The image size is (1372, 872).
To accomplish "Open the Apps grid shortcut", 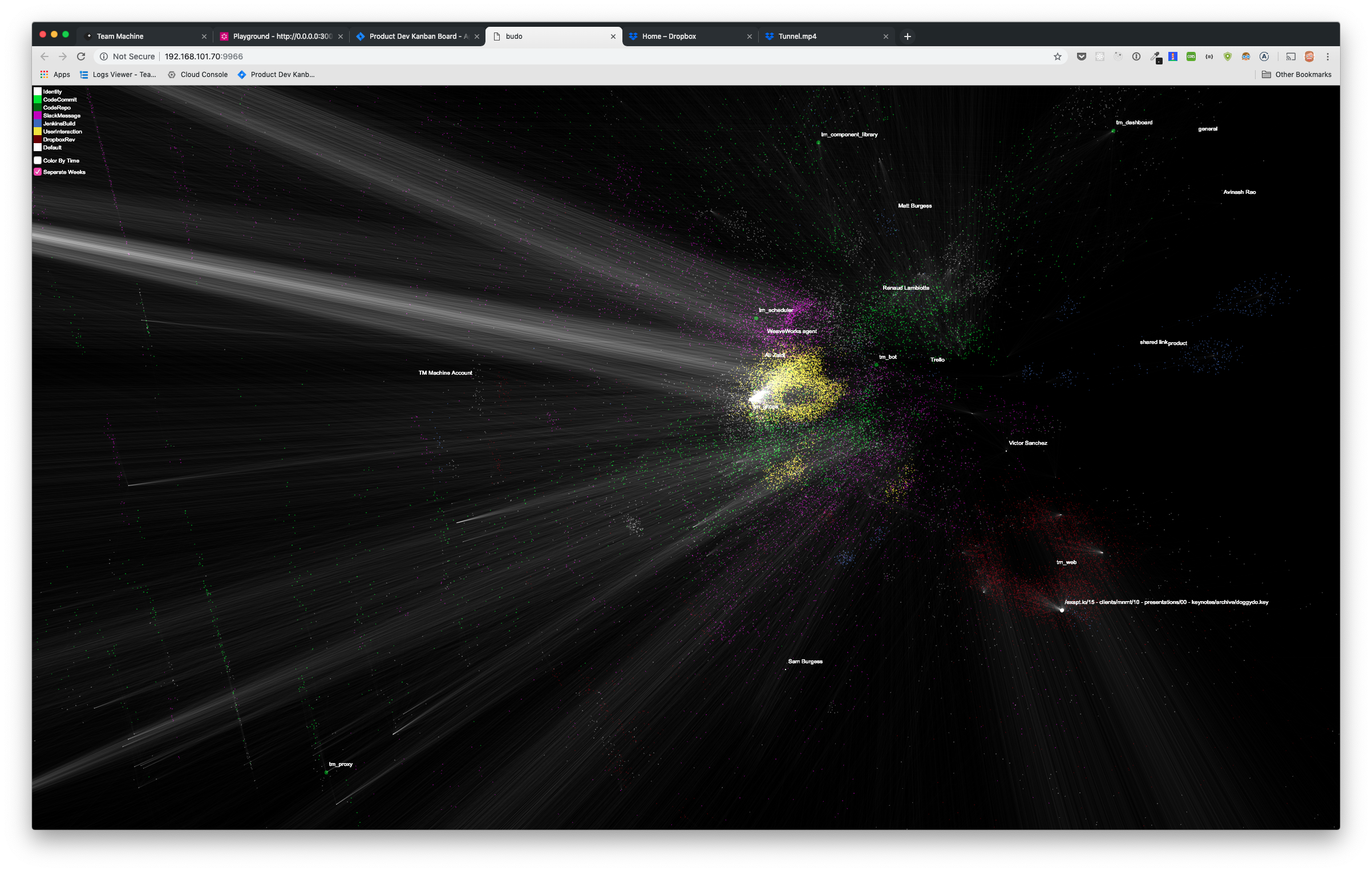I will [55, 75].
